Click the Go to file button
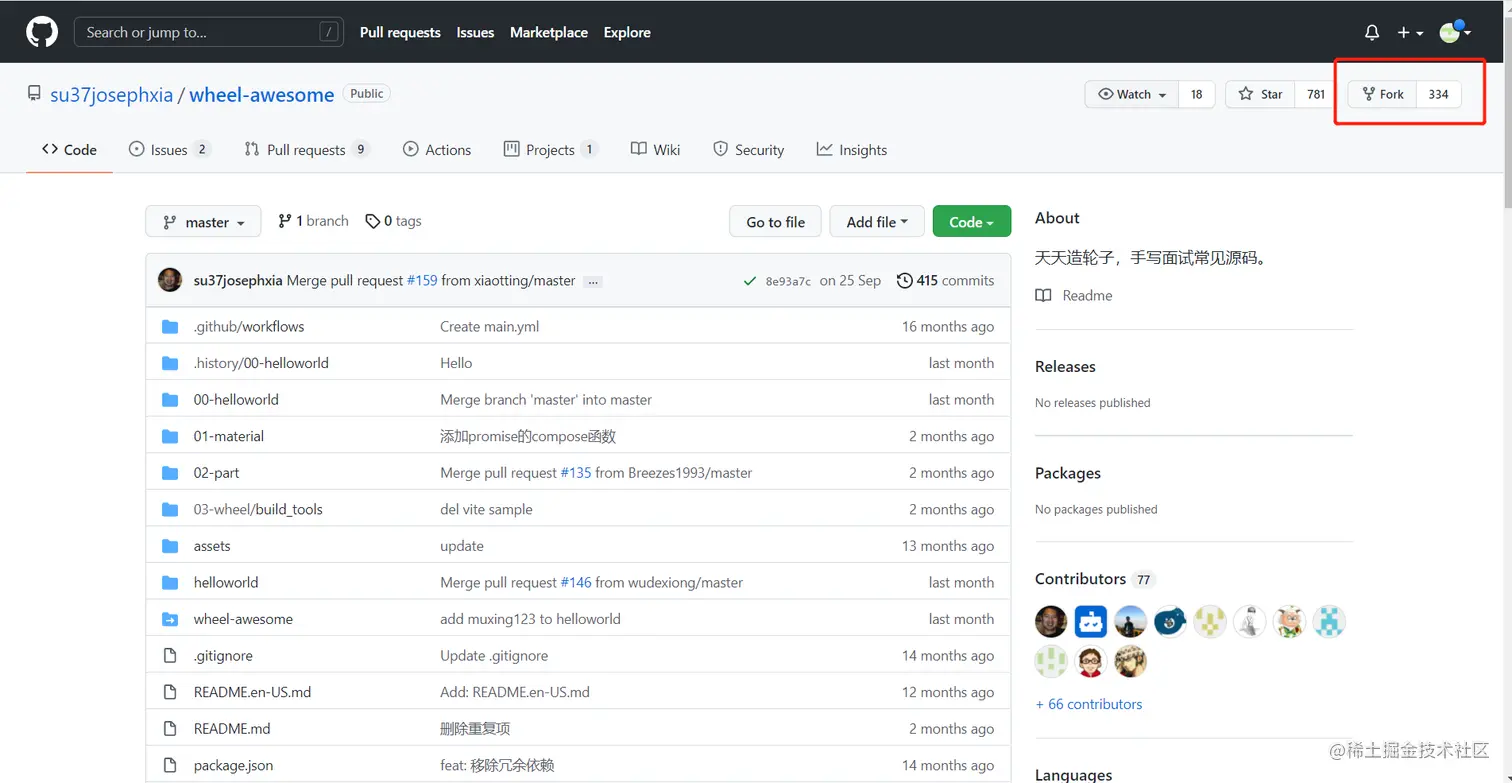 pos(775,222)
